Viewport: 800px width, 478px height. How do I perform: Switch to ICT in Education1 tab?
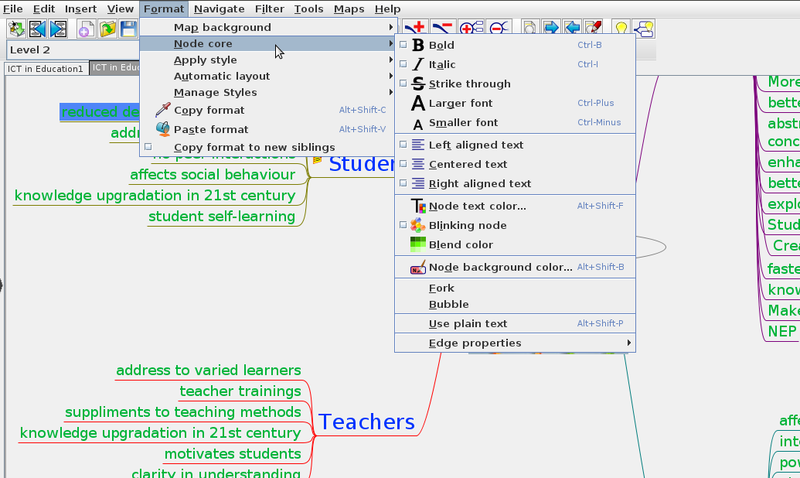[x=45, y=68]
